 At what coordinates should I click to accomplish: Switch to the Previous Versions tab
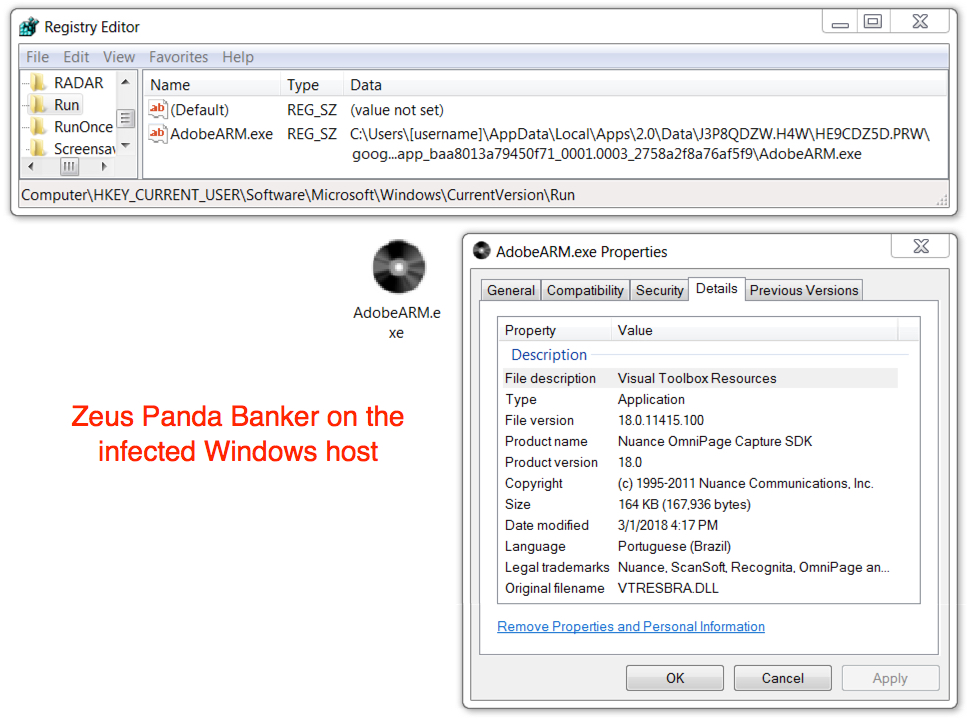pos(804,290)
